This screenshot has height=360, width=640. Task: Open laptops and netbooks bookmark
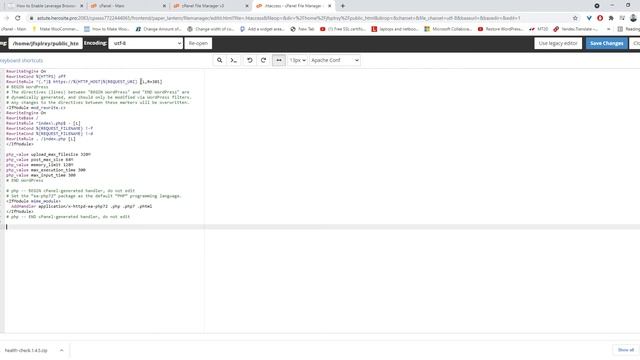coord(395,29)
